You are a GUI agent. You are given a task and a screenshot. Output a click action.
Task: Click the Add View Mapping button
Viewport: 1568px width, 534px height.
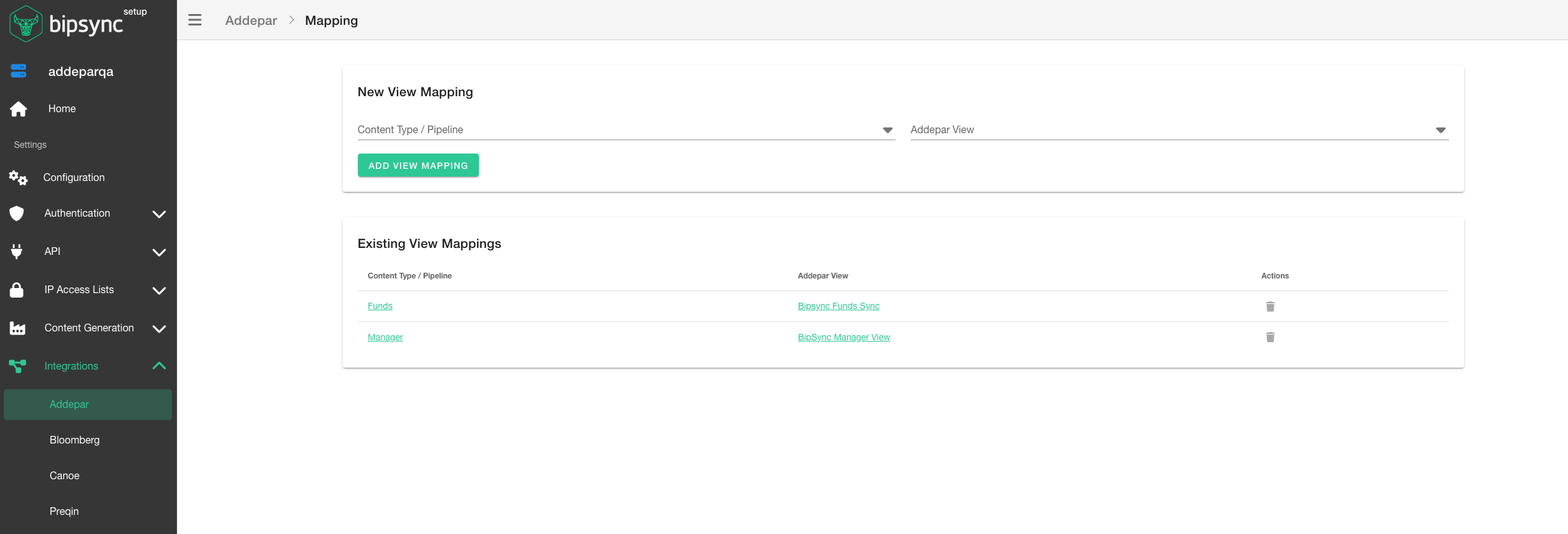coord(418,166)
